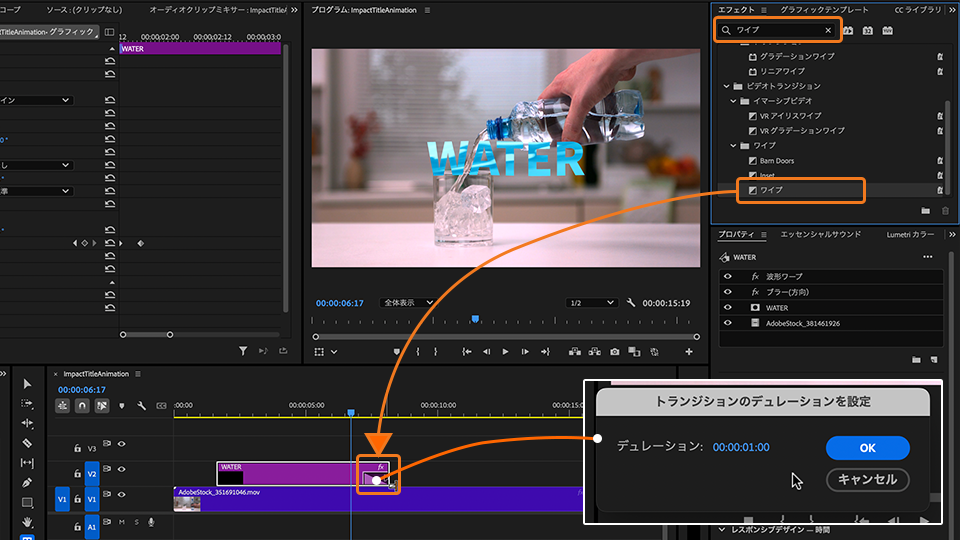Toggle the timeline captions CC icon
The height and width of the screenshot is (540, 960).
(x=162, y=405)
